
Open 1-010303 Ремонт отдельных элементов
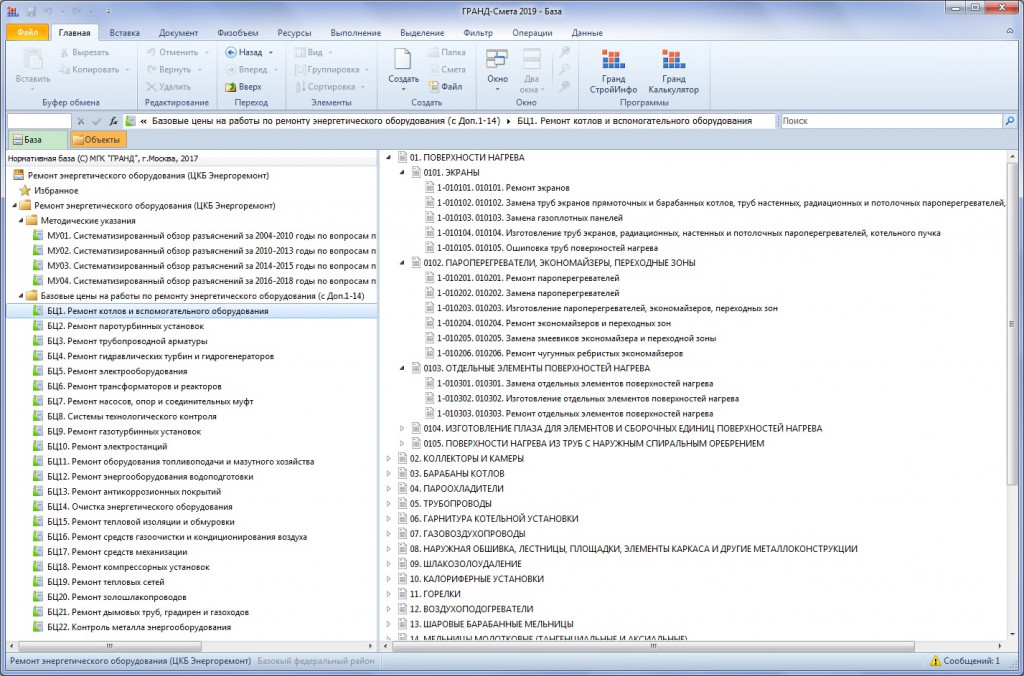pyautogui.click(x=569, y=413)
